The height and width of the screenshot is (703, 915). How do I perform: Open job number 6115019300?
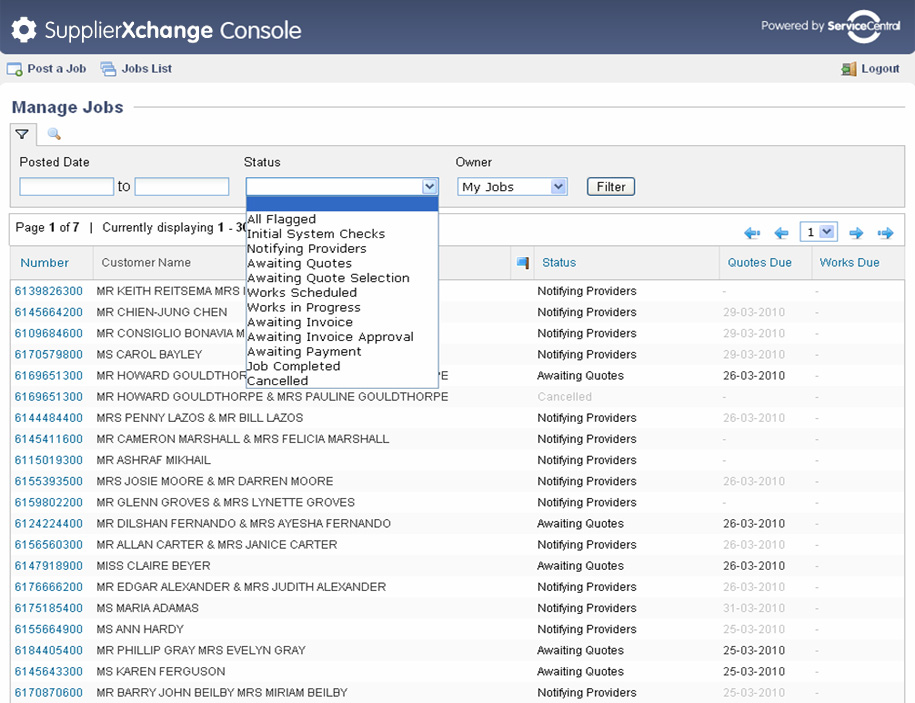[x=48, y=460]
